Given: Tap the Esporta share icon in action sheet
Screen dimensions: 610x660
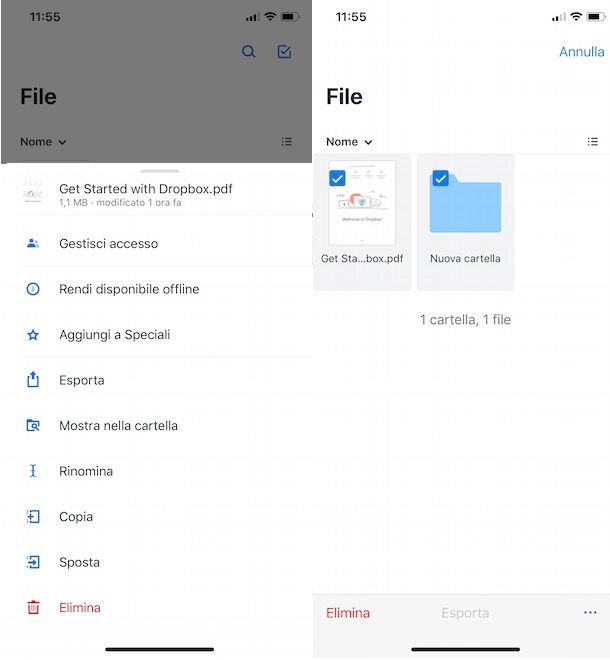Looking at the screenshot, I should [x=33, y=380].
